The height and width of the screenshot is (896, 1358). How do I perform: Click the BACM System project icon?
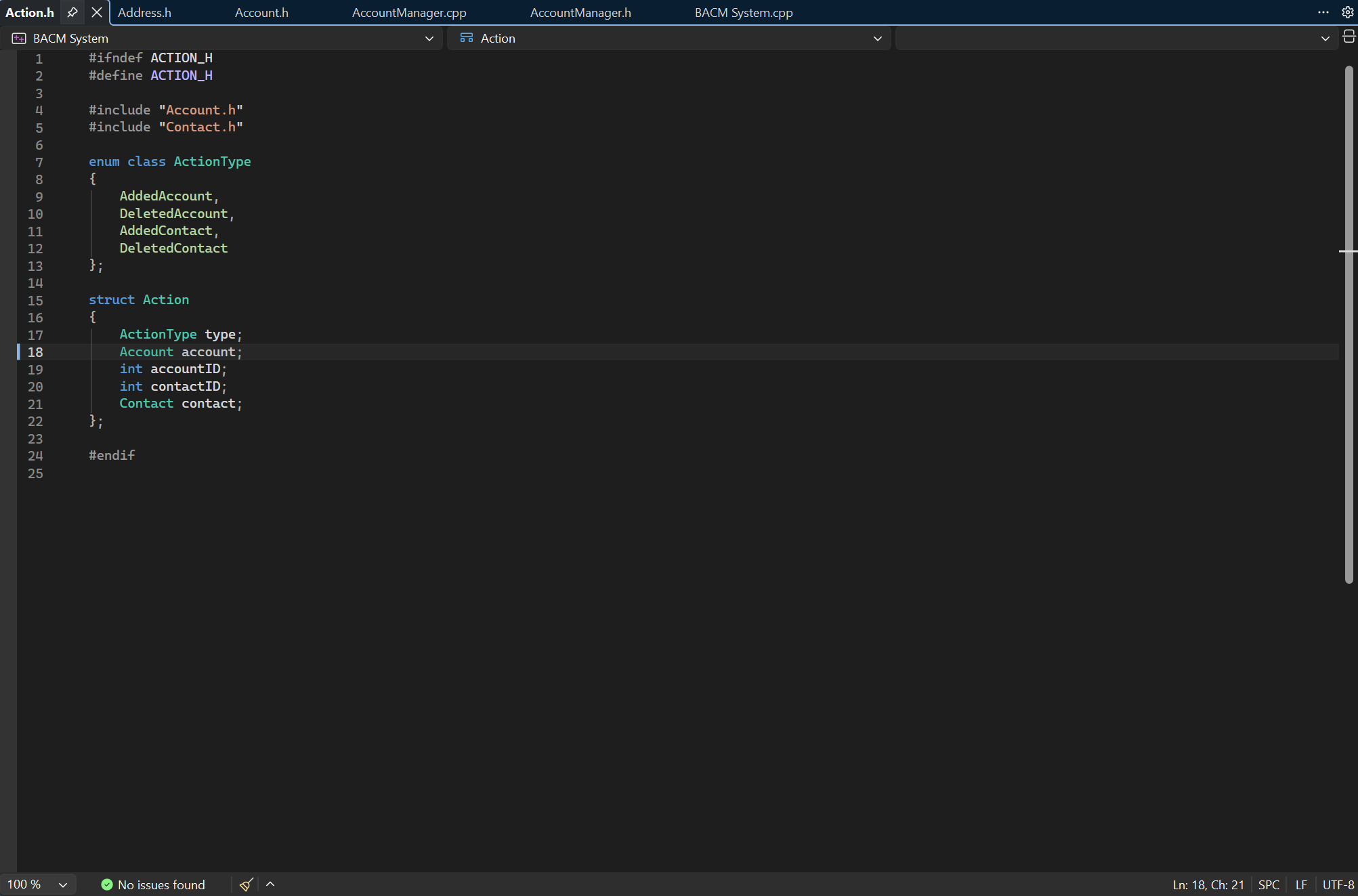point(19,39)
